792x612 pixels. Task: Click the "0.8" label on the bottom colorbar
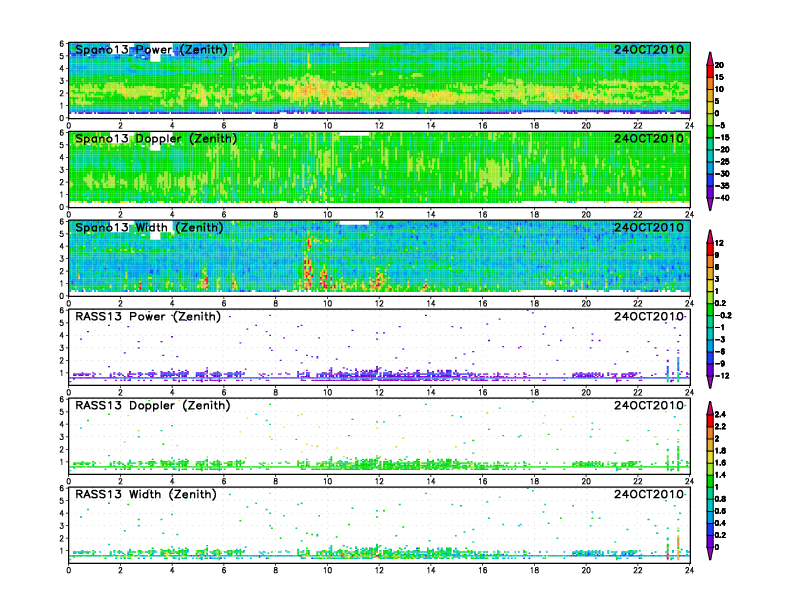[x=720, y=499]
